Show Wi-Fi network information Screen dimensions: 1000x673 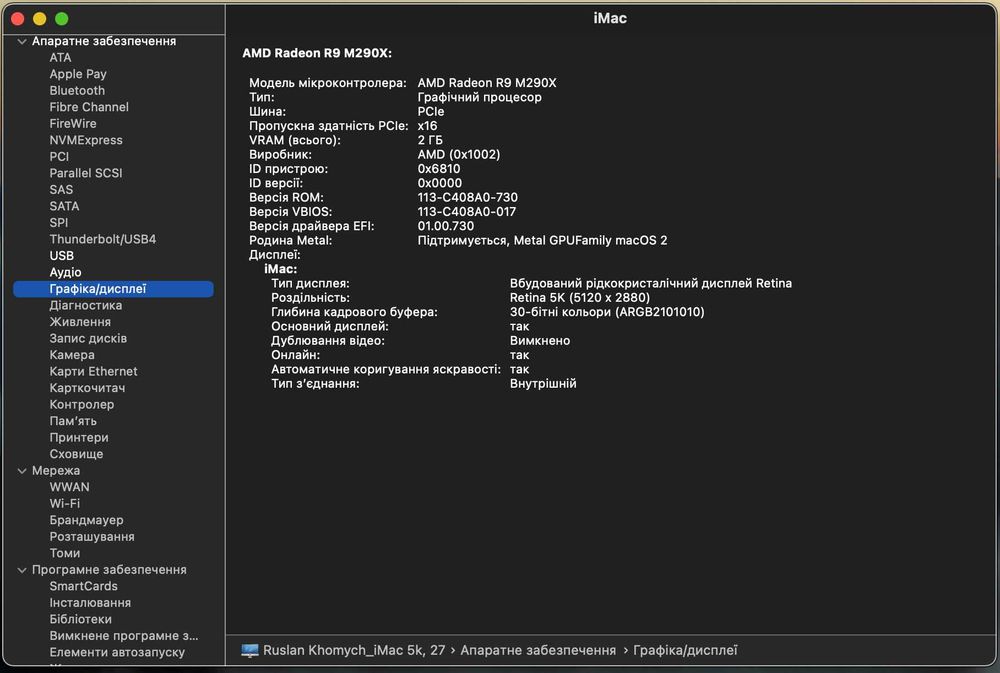[65, 503]
